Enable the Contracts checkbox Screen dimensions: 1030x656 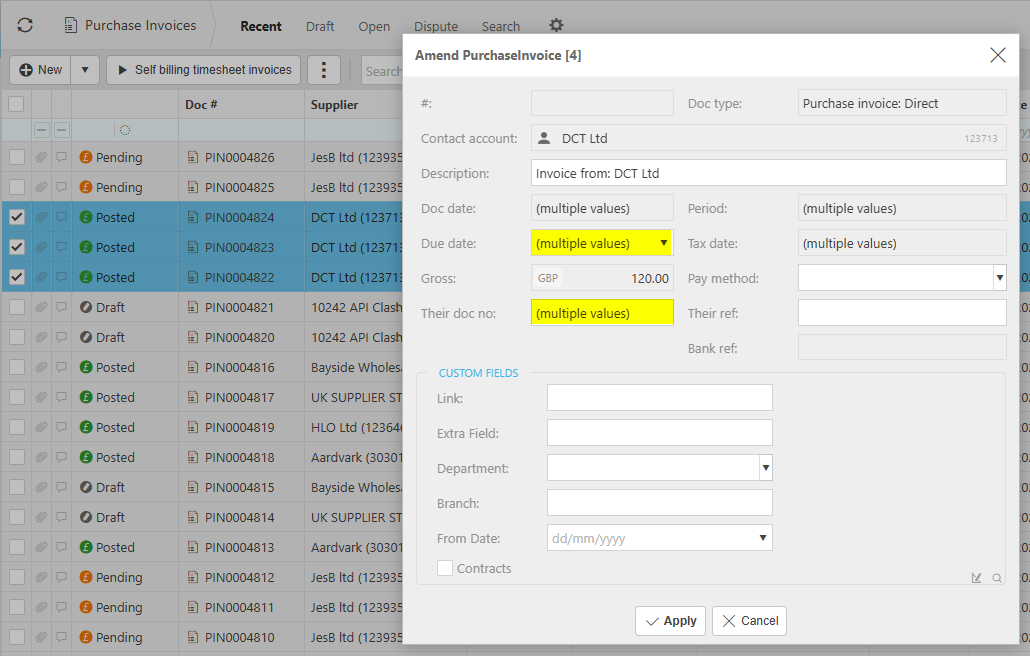445,568
